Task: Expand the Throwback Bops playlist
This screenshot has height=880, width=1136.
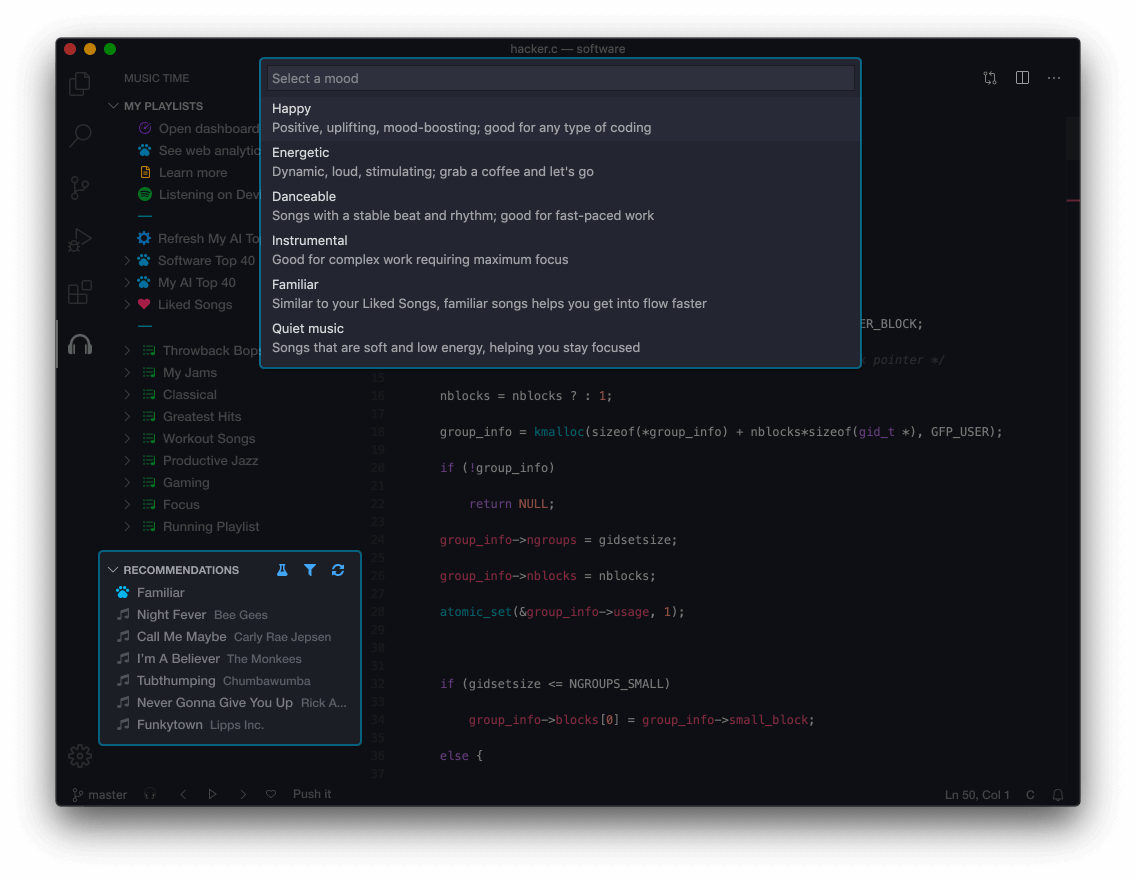Action: pos(127,351)
